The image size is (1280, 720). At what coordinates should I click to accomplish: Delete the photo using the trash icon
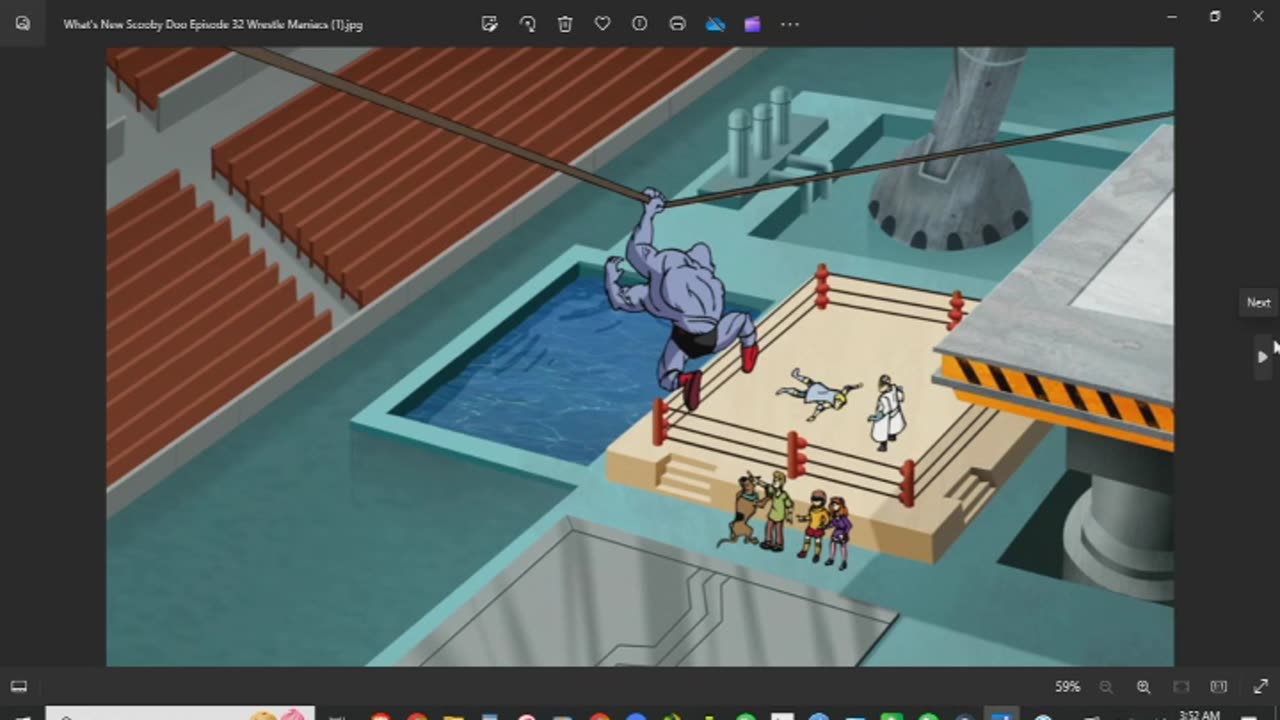tap(565, 24)
